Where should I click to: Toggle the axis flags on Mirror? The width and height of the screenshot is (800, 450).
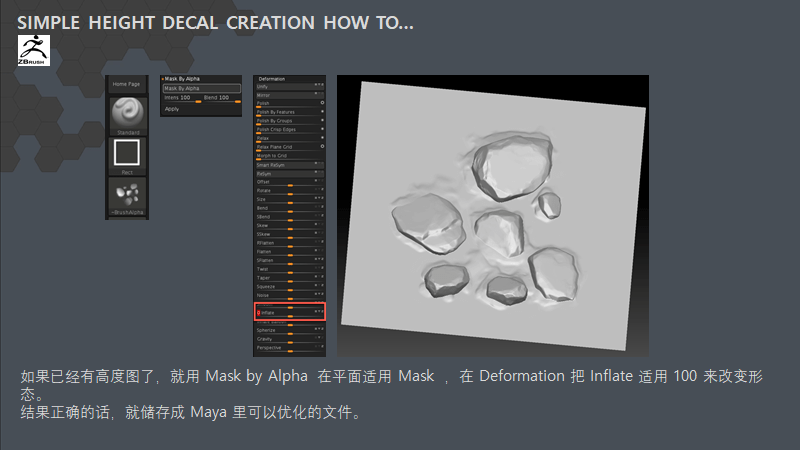319,94
